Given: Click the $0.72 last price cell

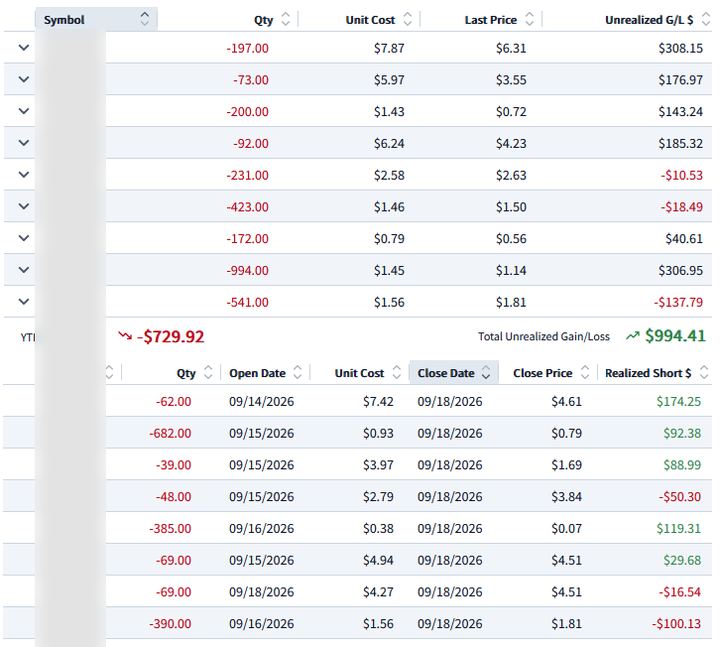Looking at the screenshot, I should pos(511,112).
